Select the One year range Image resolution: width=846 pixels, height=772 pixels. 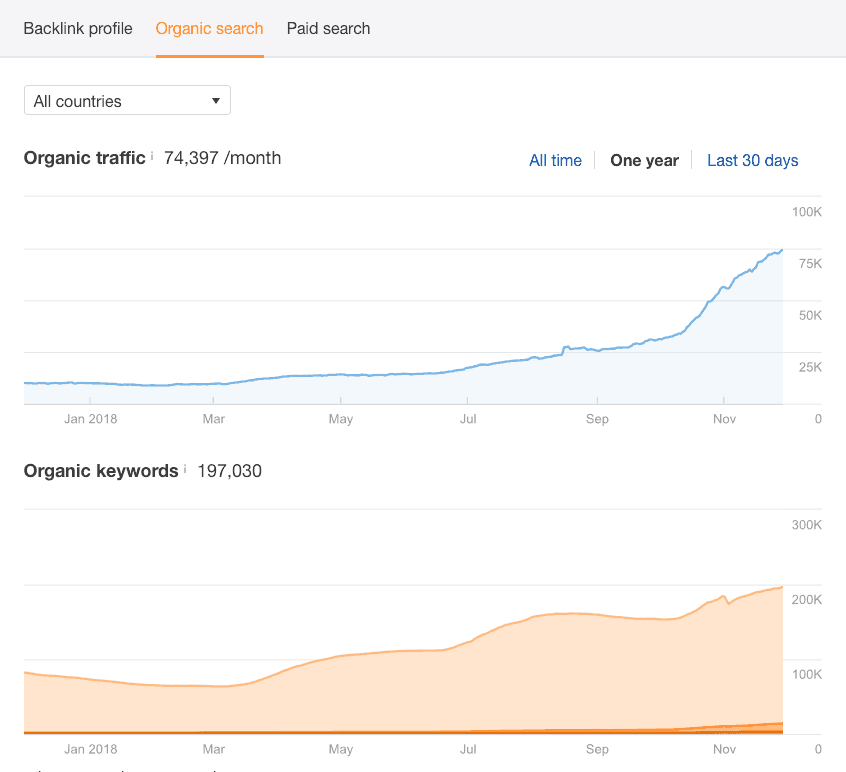coord(644,160)
